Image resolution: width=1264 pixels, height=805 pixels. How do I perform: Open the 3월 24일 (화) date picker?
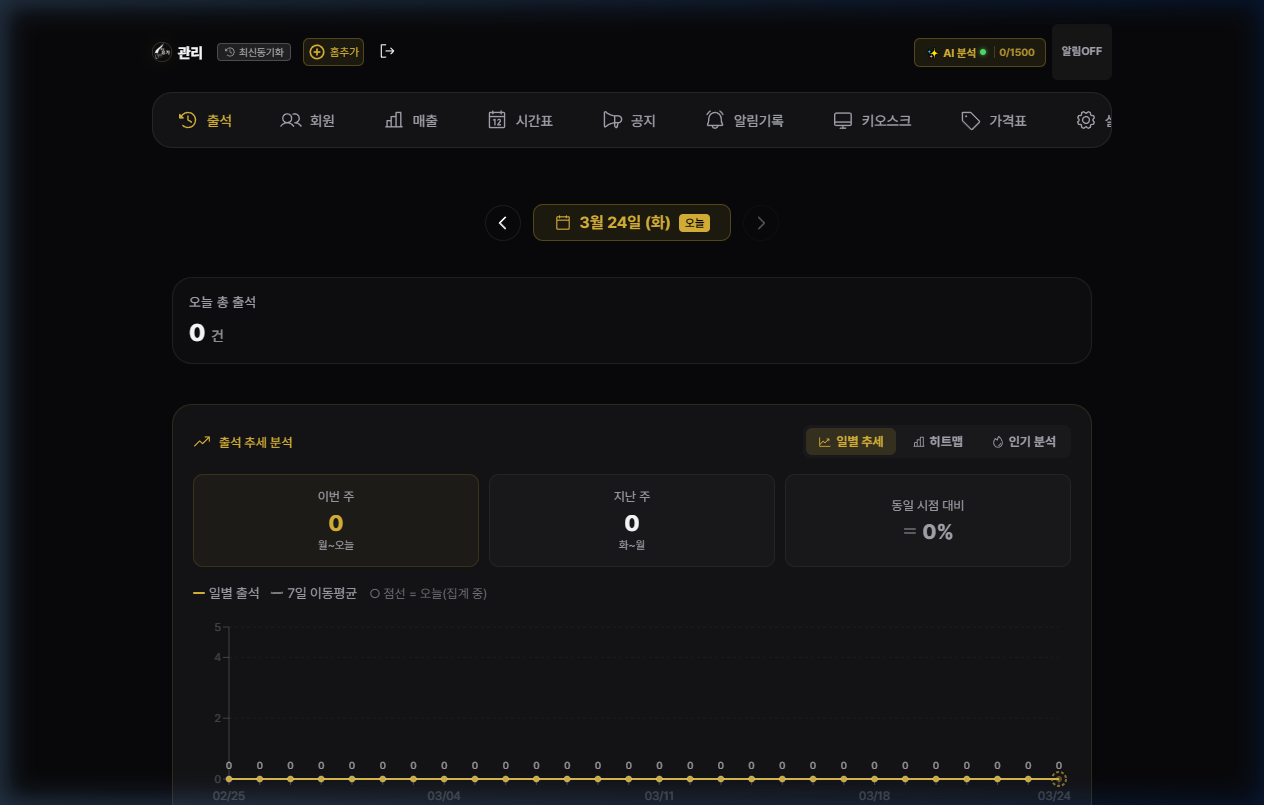pos(632,223)
